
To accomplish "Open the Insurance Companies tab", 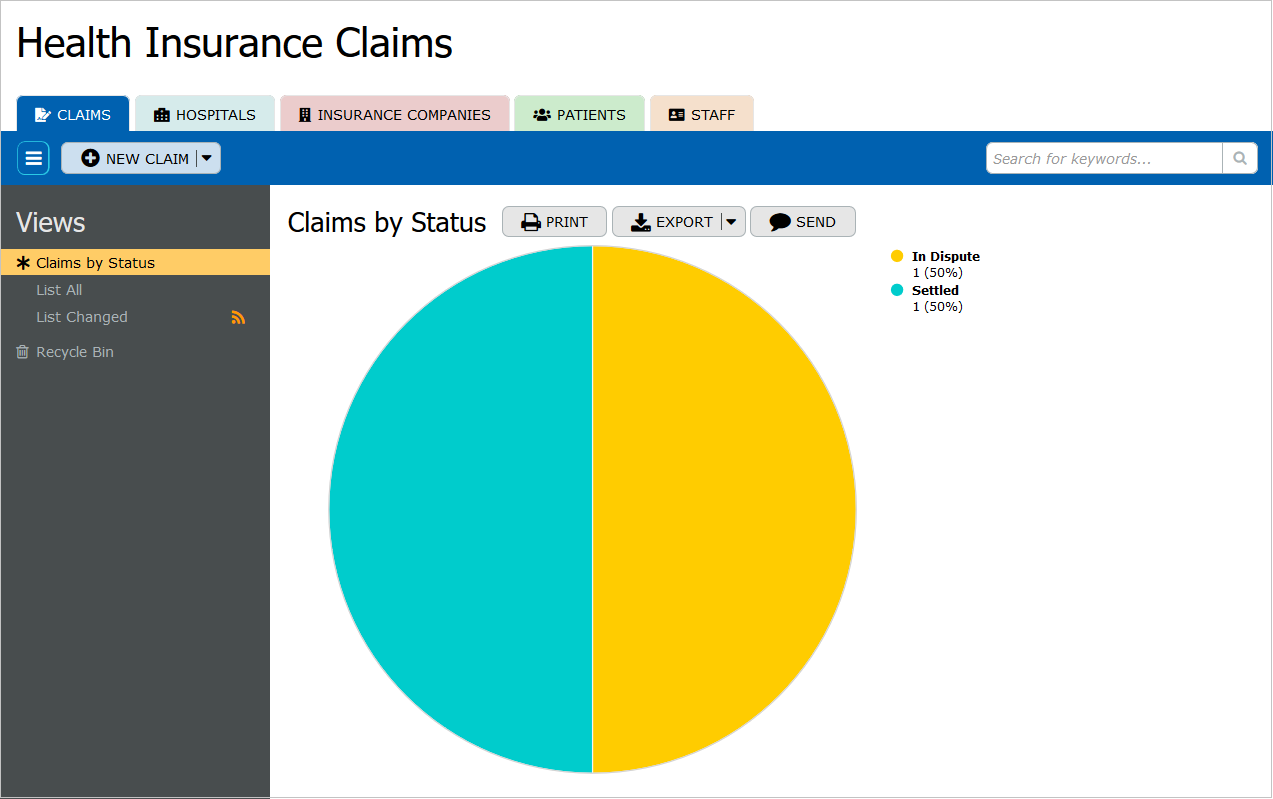I will (x=395, y=115).
